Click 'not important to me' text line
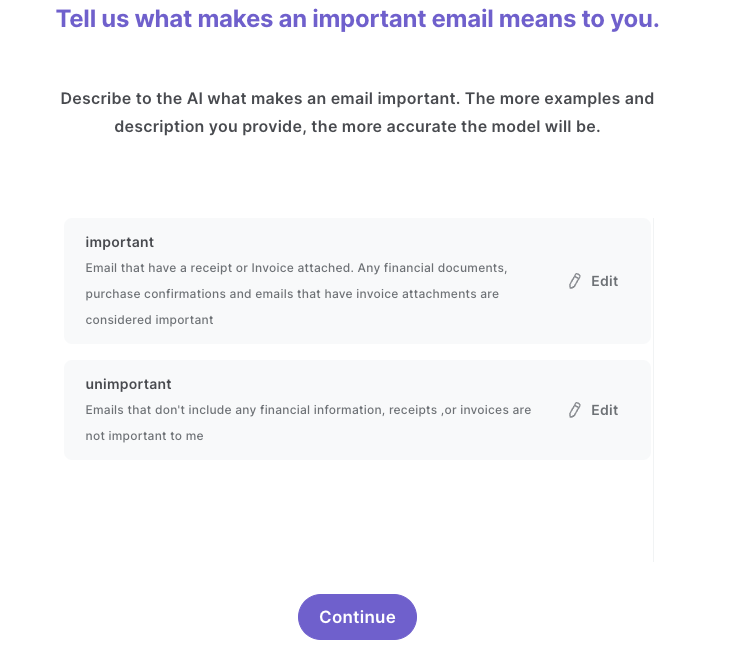This screenshot has width=733, height=671. pyautogui.click(x=144, y=436)
